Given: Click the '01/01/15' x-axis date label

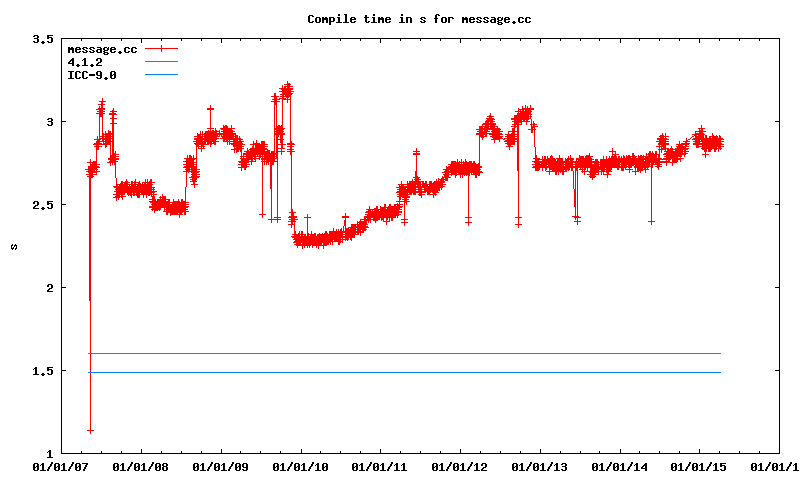Looking at the screenshot, I should pos(699,466).
